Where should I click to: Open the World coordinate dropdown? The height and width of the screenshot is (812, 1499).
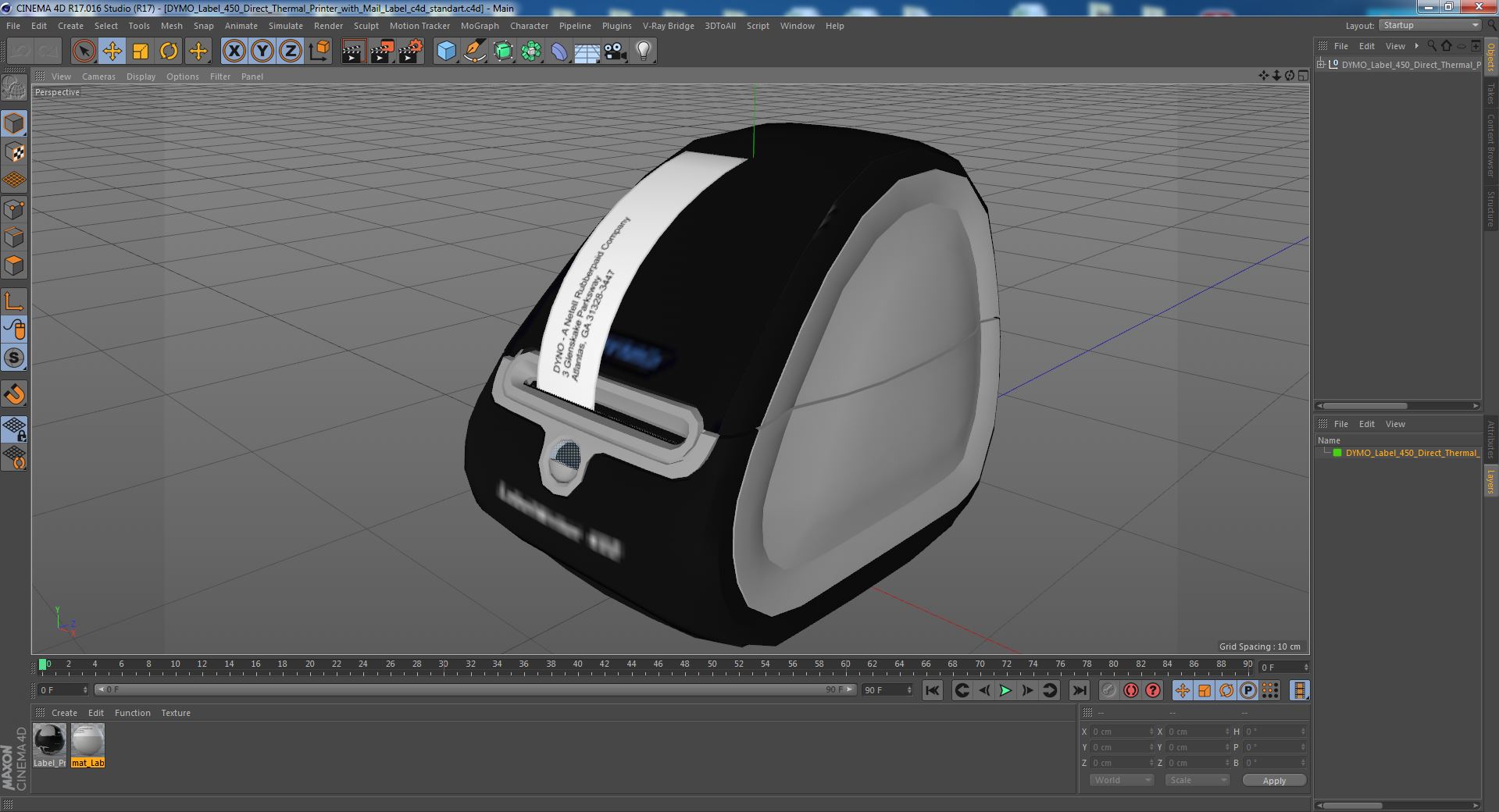point(1121,780)
